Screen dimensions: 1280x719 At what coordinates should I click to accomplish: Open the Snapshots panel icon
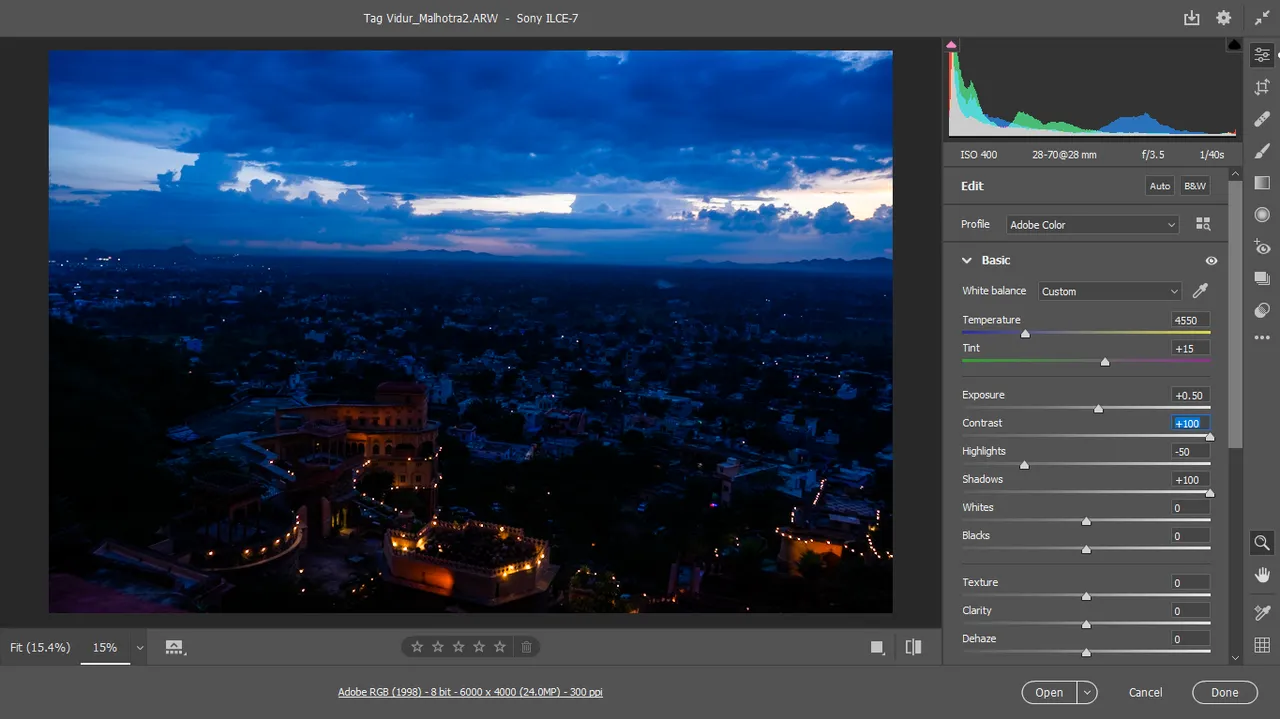(x=1262, y=279)
